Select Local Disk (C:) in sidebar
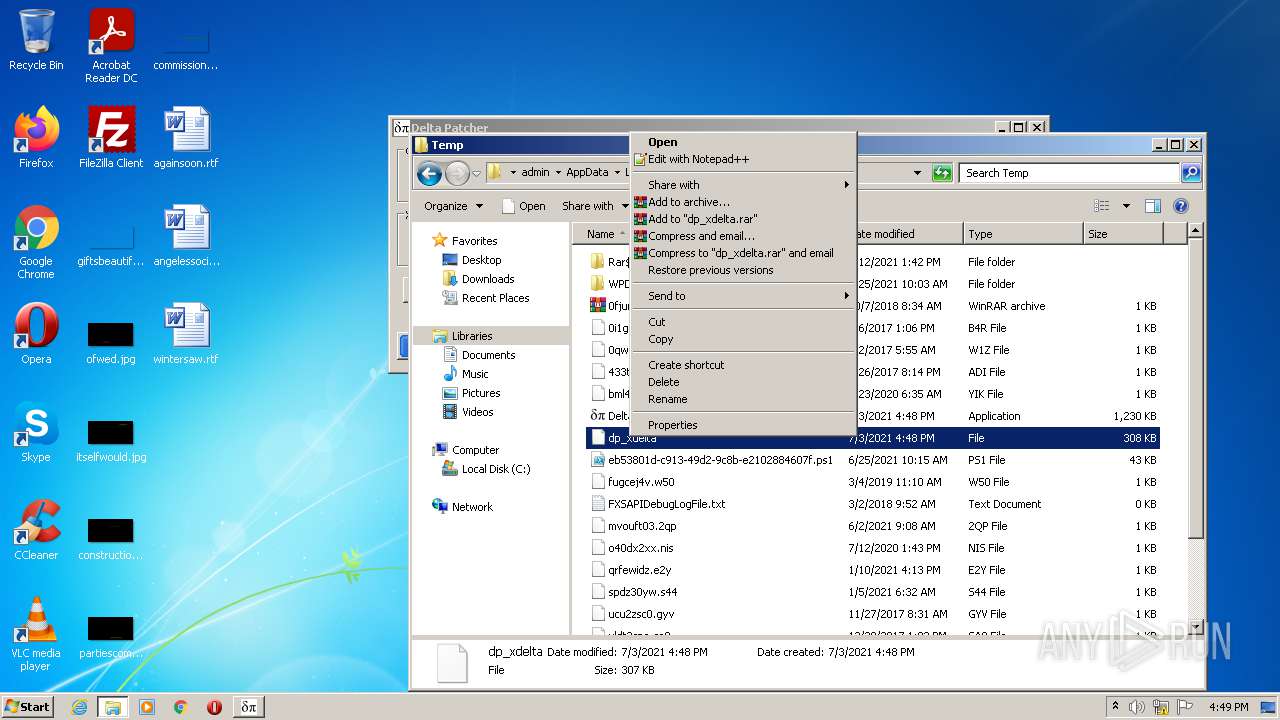Viewport: 1280px width, 720px height. click(x=496, y=469)
